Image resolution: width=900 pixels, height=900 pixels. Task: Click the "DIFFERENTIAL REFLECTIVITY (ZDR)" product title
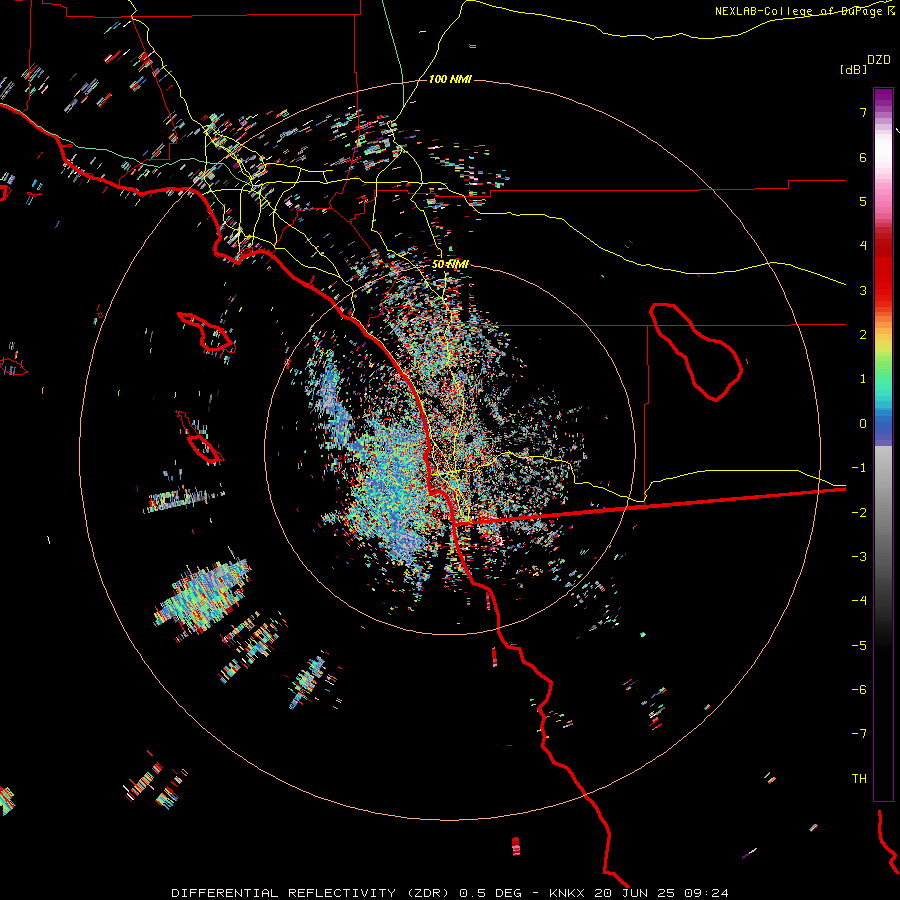311,893
